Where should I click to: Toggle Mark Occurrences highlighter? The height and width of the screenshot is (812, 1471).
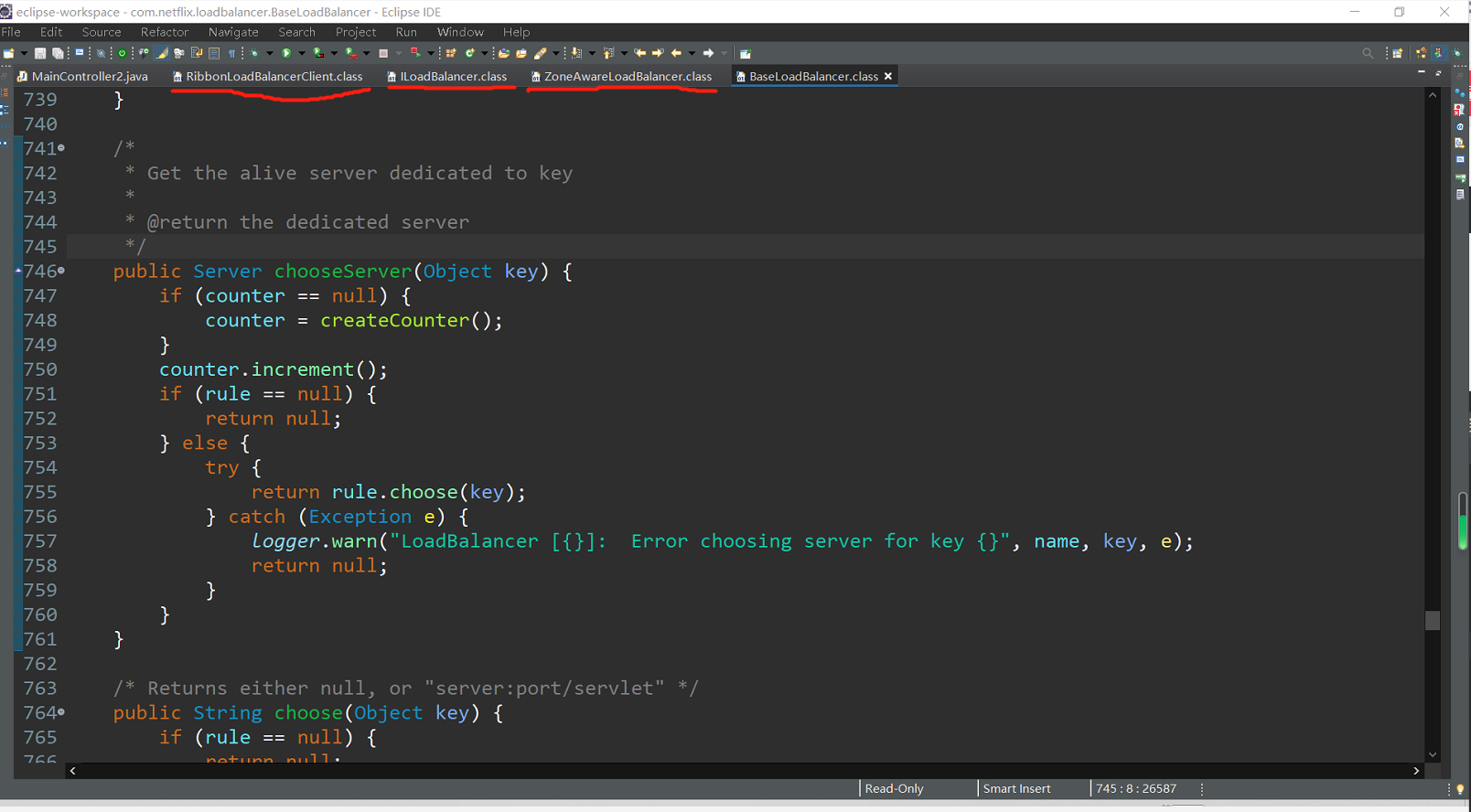point(162,53)
